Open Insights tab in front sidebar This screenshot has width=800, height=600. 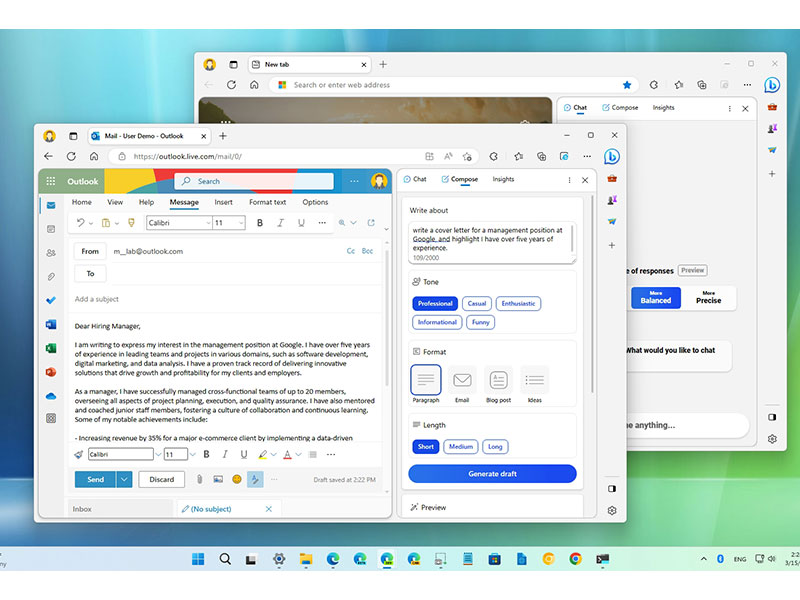tap(503, 179)
